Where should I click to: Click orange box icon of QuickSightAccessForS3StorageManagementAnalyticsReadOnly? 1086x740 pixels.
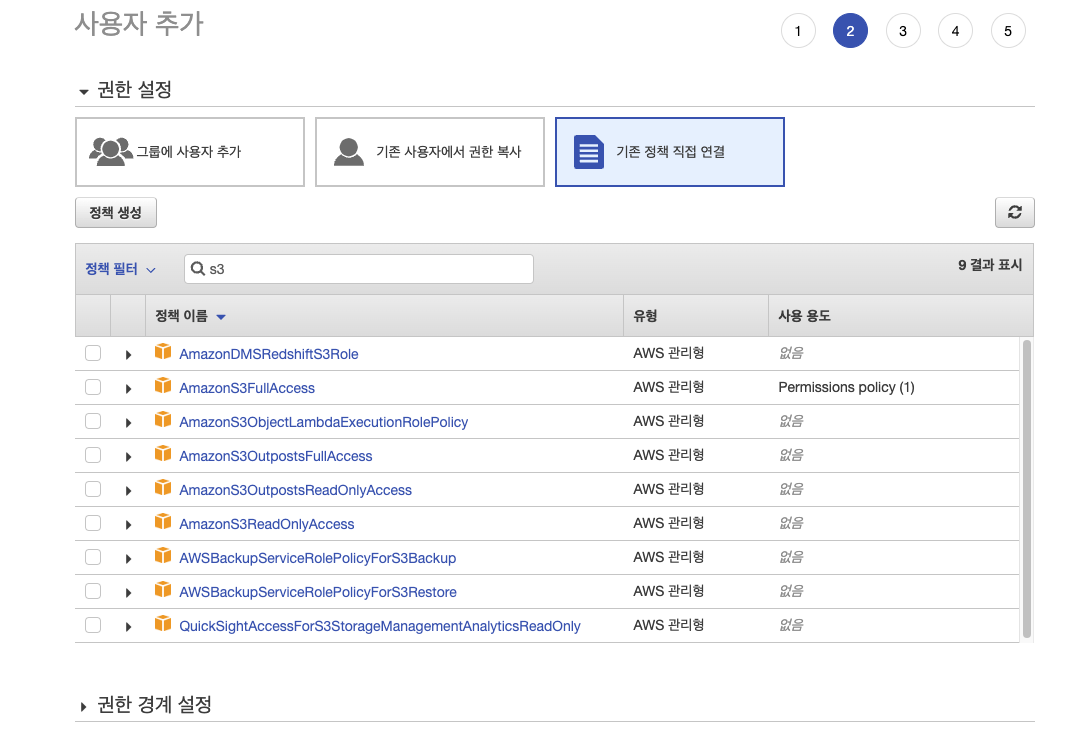click(163, 624)
